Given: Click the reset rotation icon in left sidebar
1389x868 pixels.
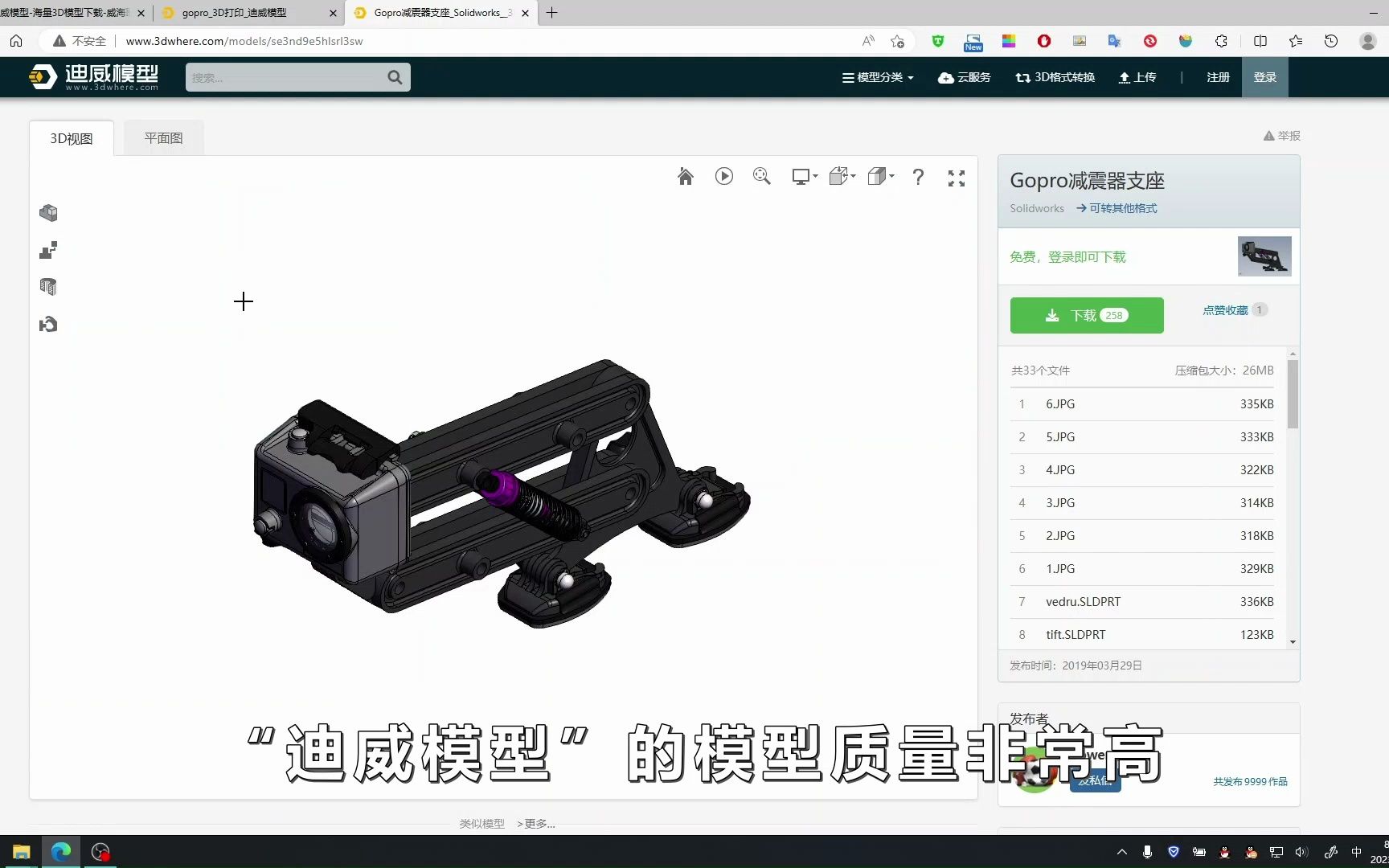Looking at the screenshot, I should pyautogui.click(x=48, y=324).
